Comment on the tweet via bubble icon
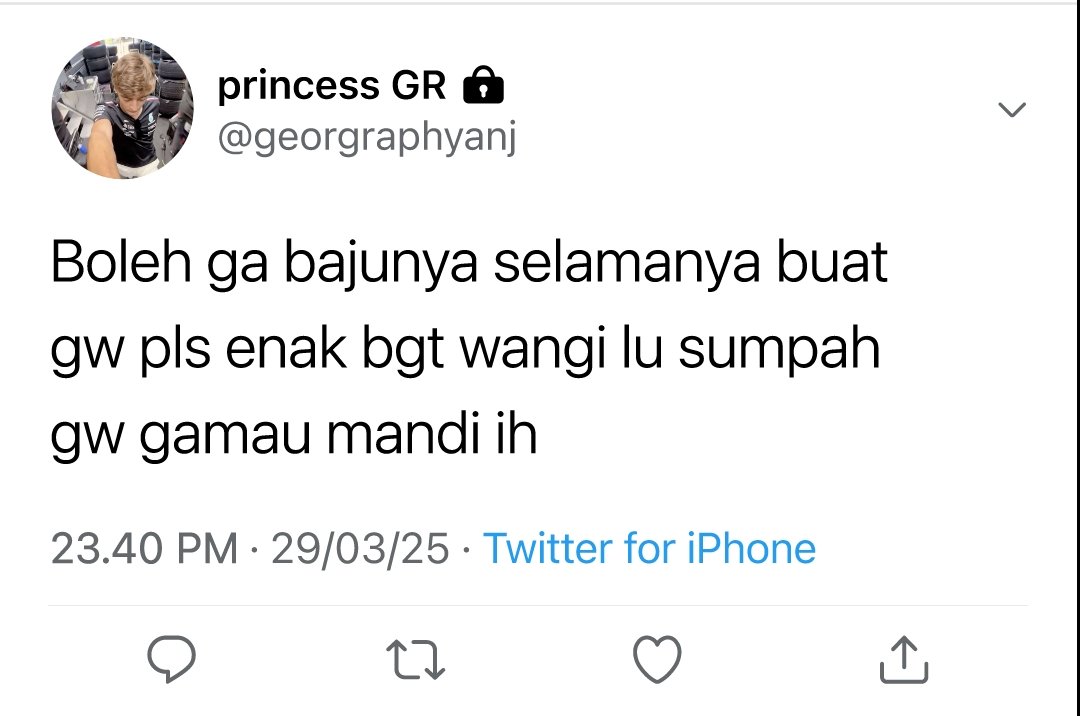The width and height of the screenshot is (1080, 716). pos(172,659)
